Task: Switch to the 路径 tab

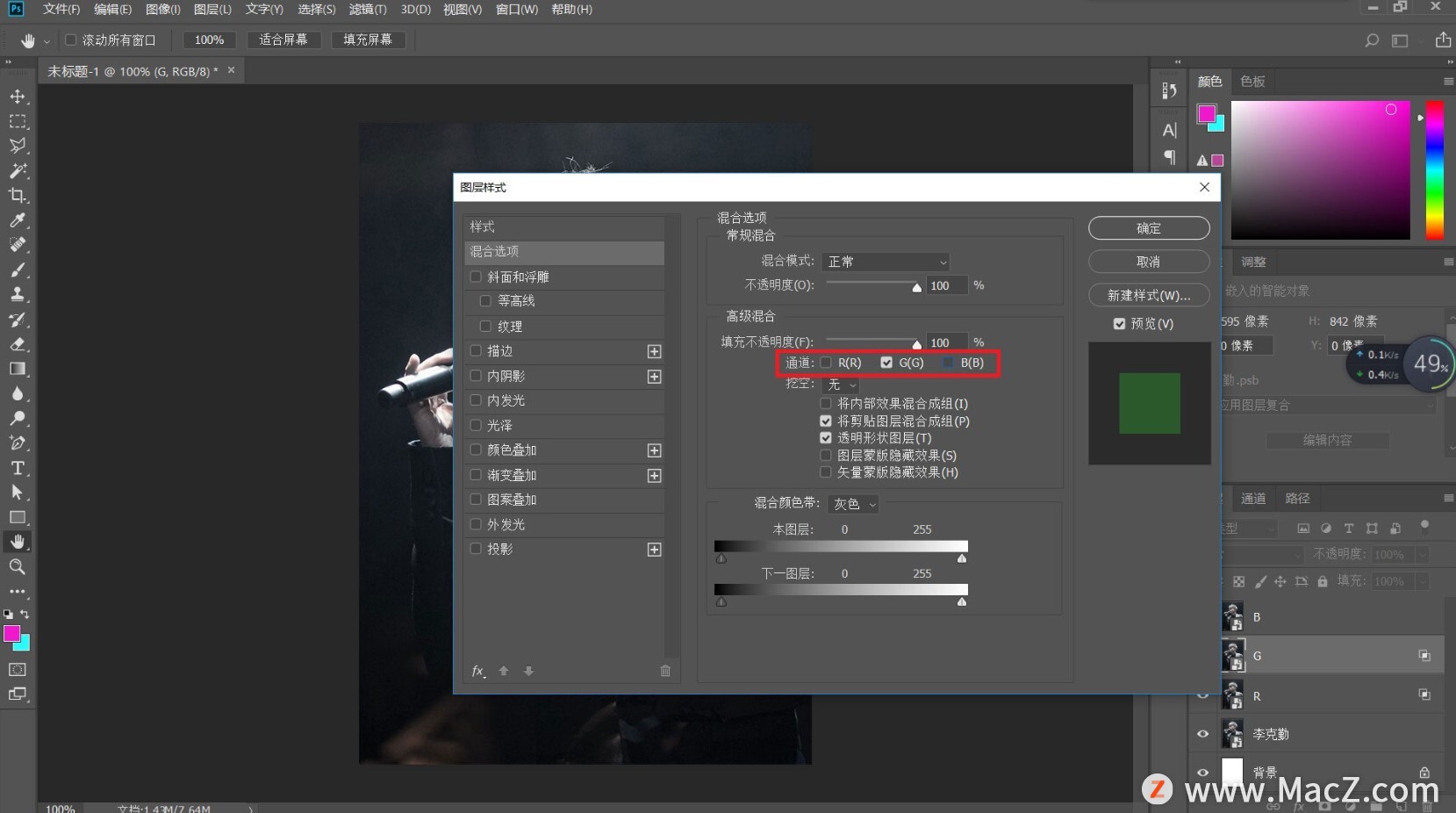Action: pyautogui.click(x=1297, y=499)
